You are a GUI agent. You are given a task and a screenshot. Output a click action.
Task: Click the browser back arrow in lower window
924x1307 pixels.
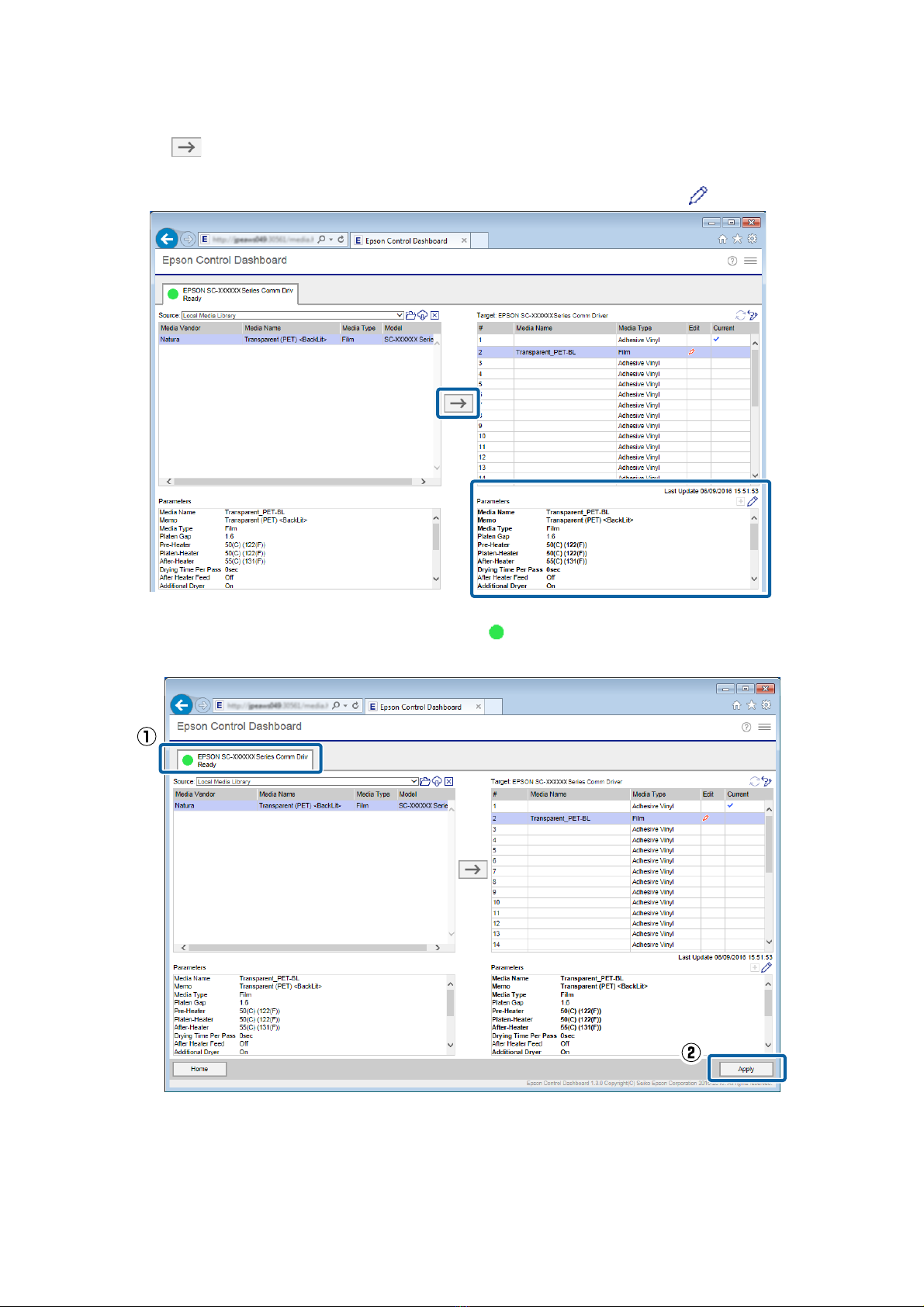(x=181, y=705)
